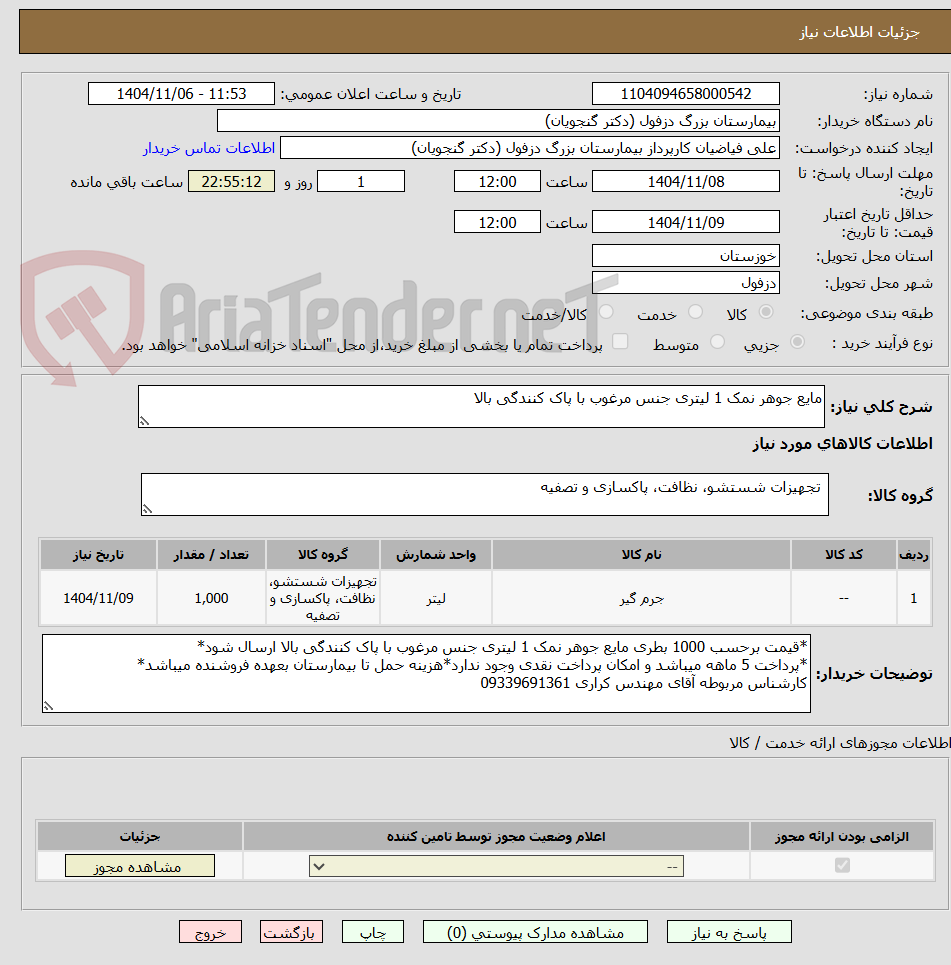951x965 pixels.
Task: Click the بازگشت back button
Action: (291, 932)
